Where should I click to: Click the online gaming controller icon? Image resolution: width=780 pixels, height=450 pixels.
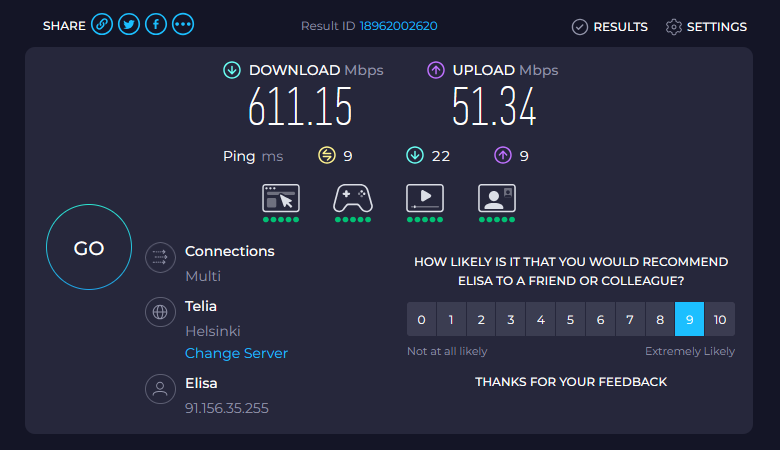pos(353,198)
